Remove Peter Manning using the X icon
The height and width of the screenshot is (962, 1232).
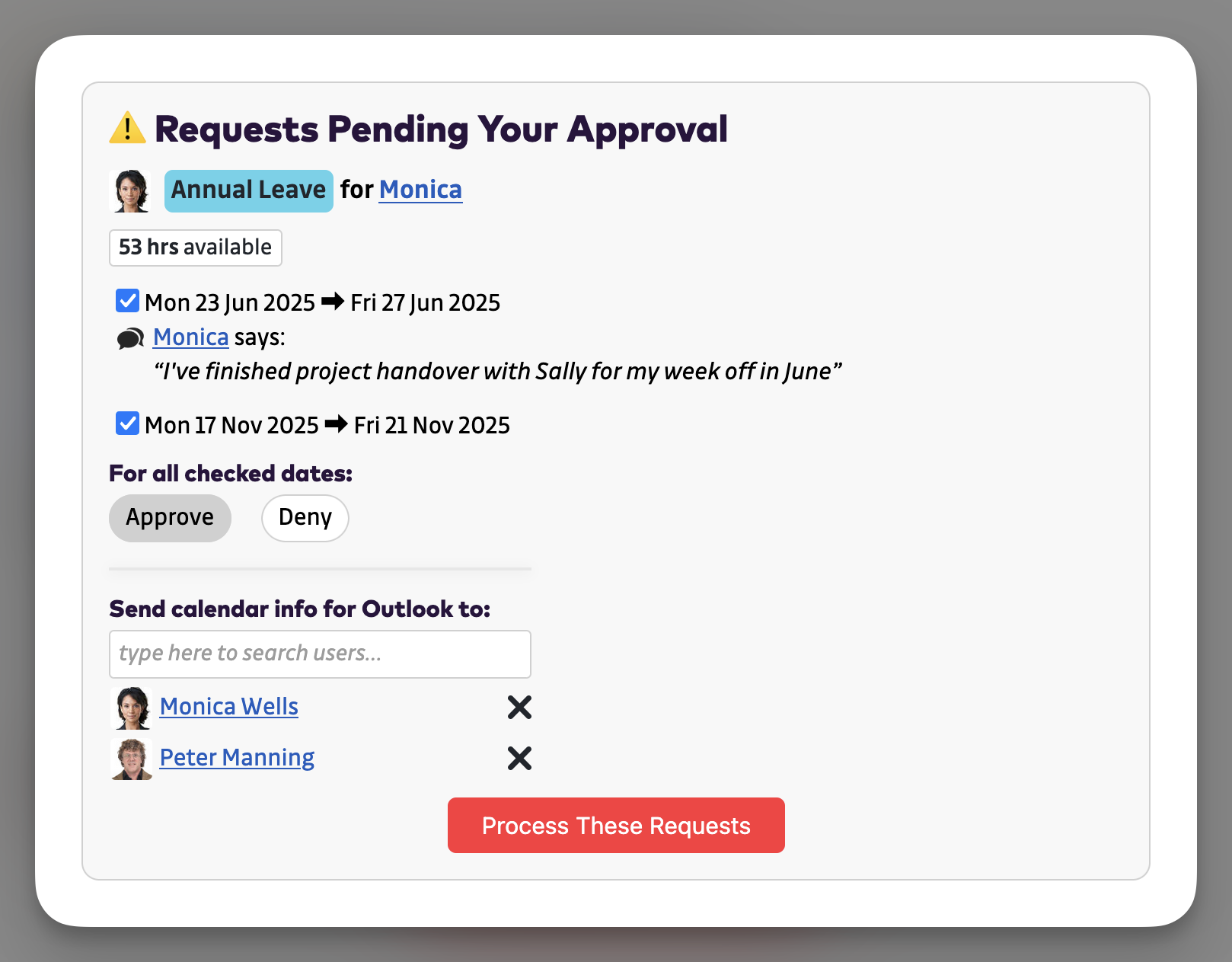coord(519,758)
